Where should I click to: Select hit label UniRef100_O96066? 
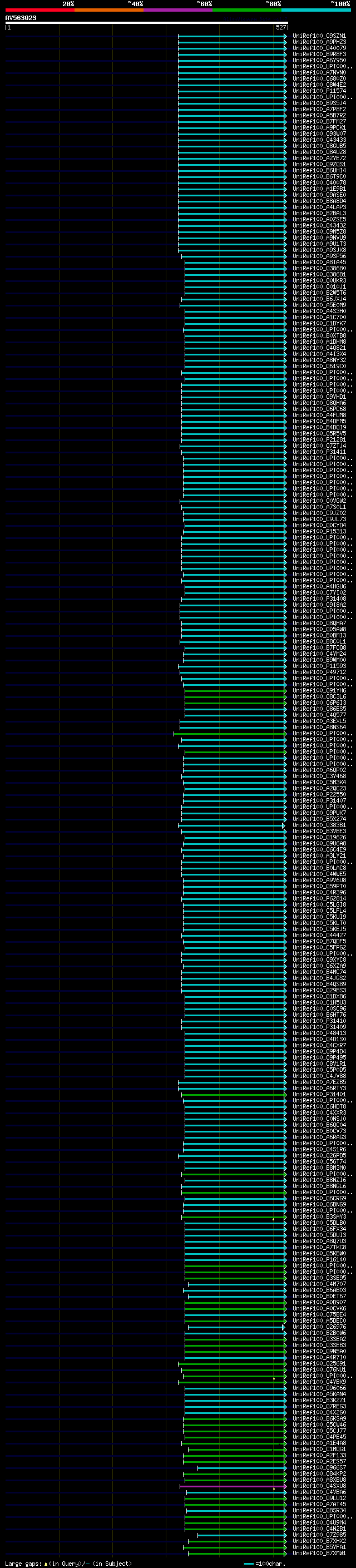pyautogui.click(x=319, y=1388)
